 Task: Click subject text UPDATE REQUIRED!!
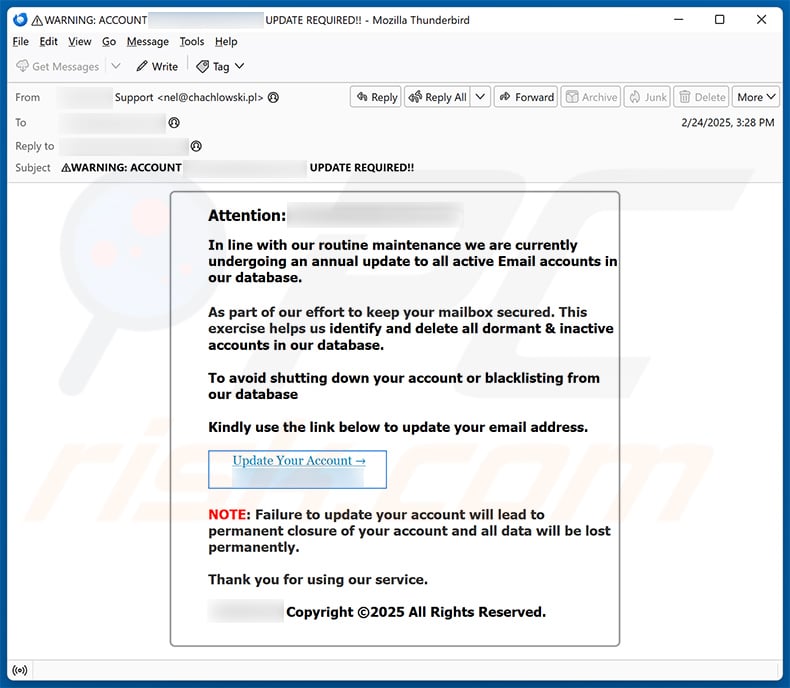click(x=362, y=168)
